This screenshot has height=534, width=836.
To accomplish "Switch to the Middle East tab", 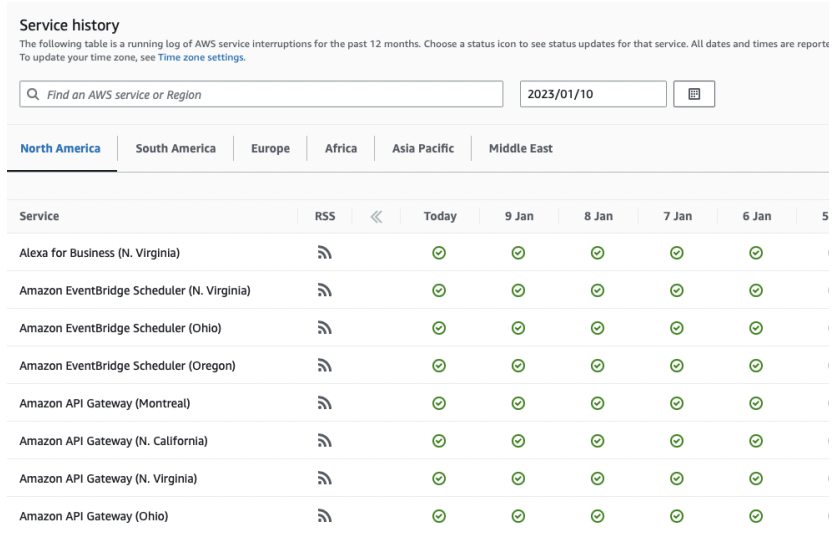I will [x=520, y=148].
